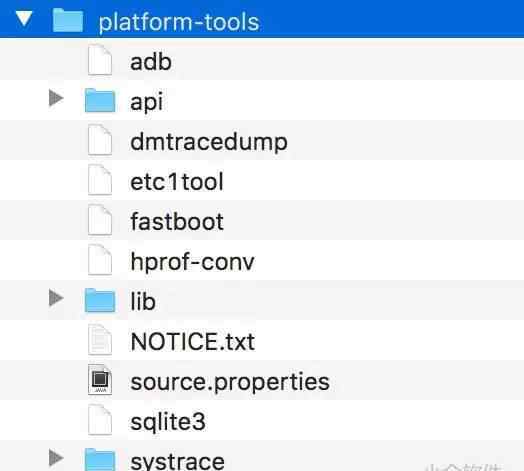Collapse the platform-tools folder
524x471 pixels.
[24, 18]
